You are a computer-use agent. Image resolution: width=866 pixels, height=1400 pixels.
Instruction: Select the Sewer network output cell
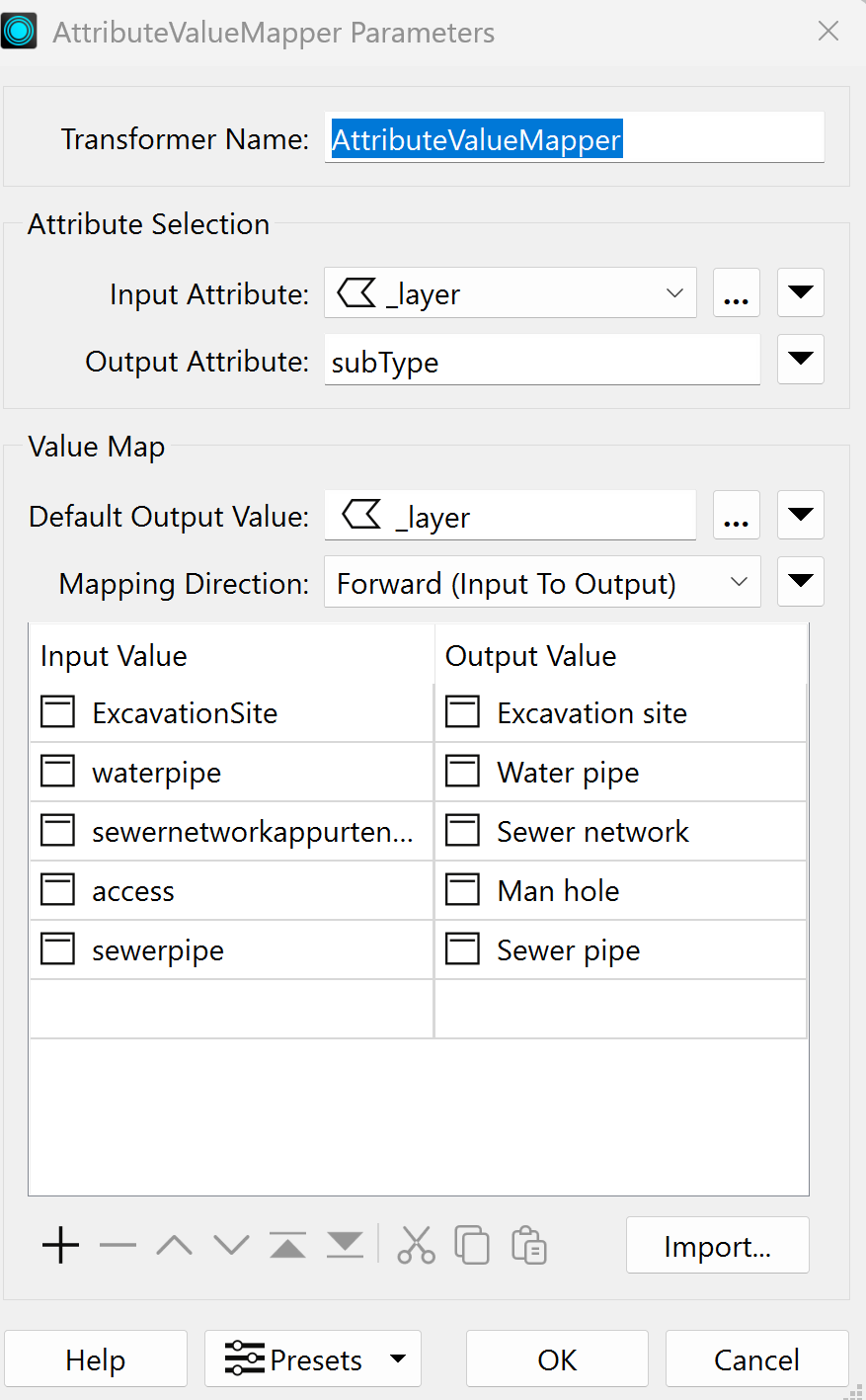tap(621, 831)
